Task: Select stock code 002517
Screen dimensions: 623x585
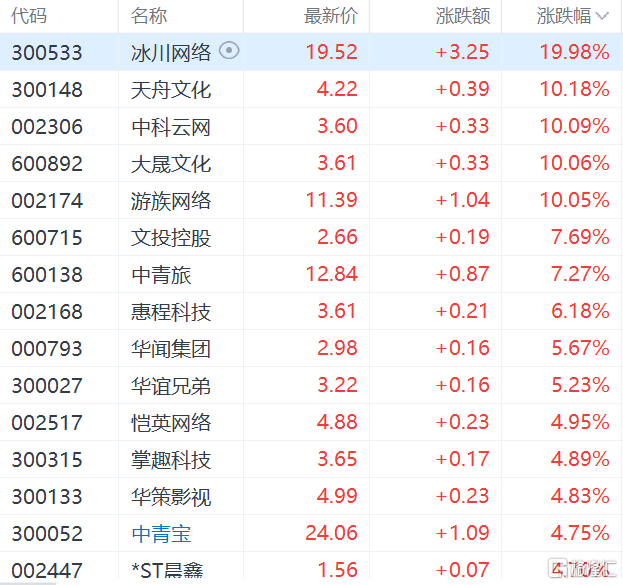Action: tap(47, 422)
